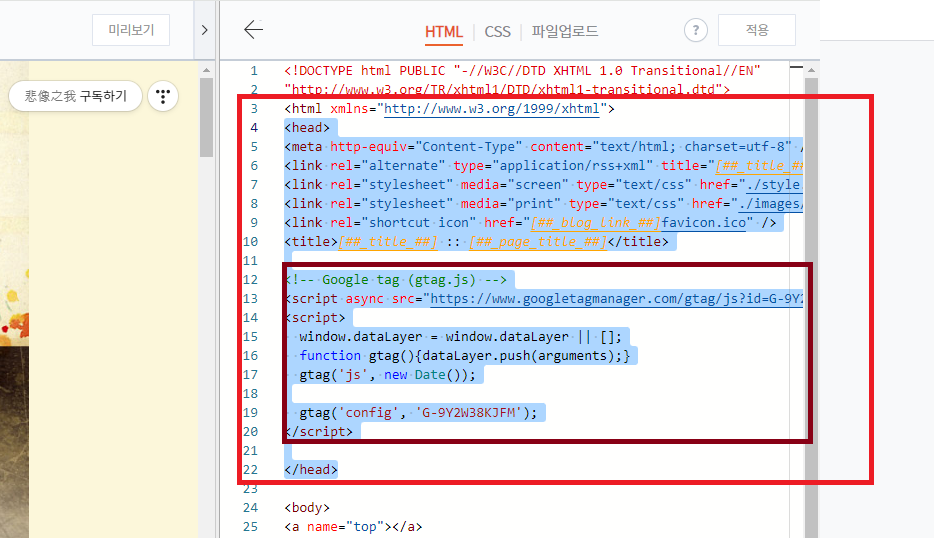Click the <title> line 10
Image resolution: width=934 pixels, height=538 pixels.
pos(477,242)
